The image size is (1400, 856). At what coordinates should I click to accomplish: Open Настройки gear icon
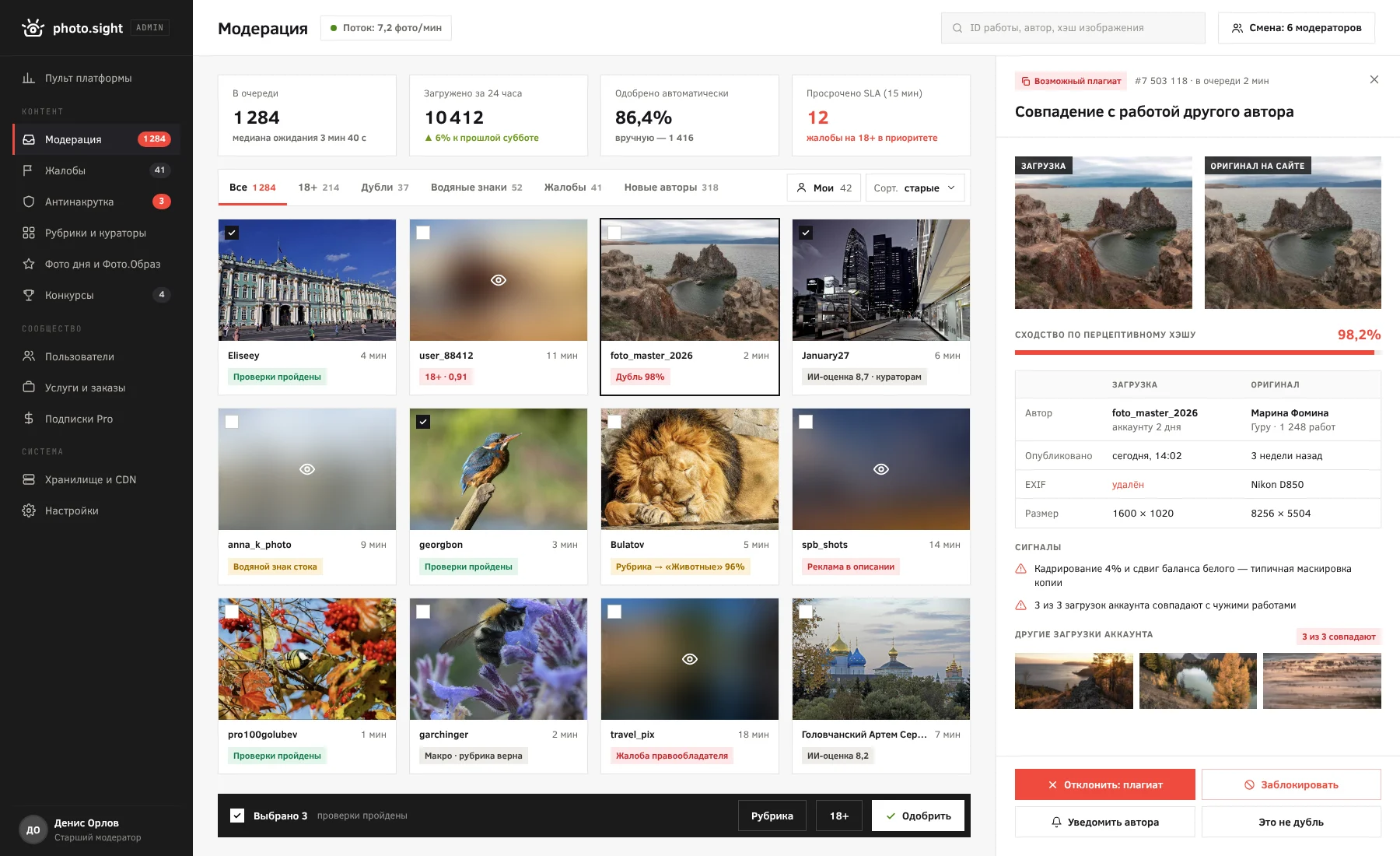tap(29, 510)
